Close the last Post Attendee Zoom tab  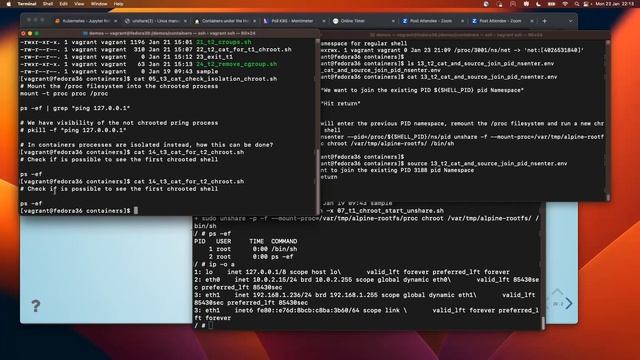coord(532,21)
